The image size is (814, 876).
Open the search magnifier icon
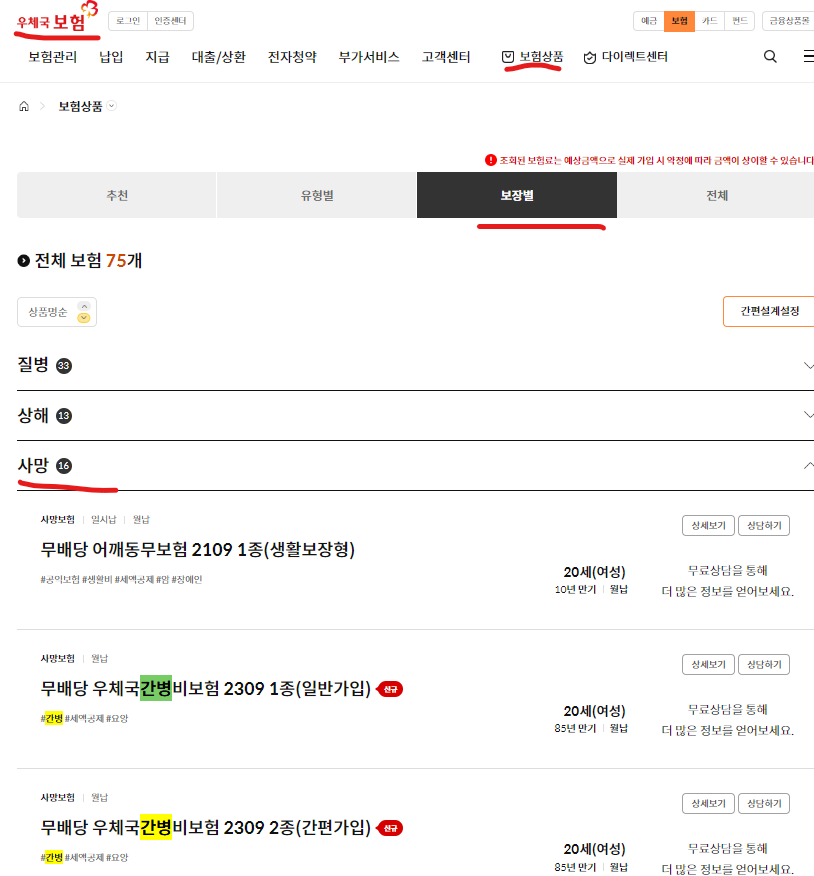769,57
